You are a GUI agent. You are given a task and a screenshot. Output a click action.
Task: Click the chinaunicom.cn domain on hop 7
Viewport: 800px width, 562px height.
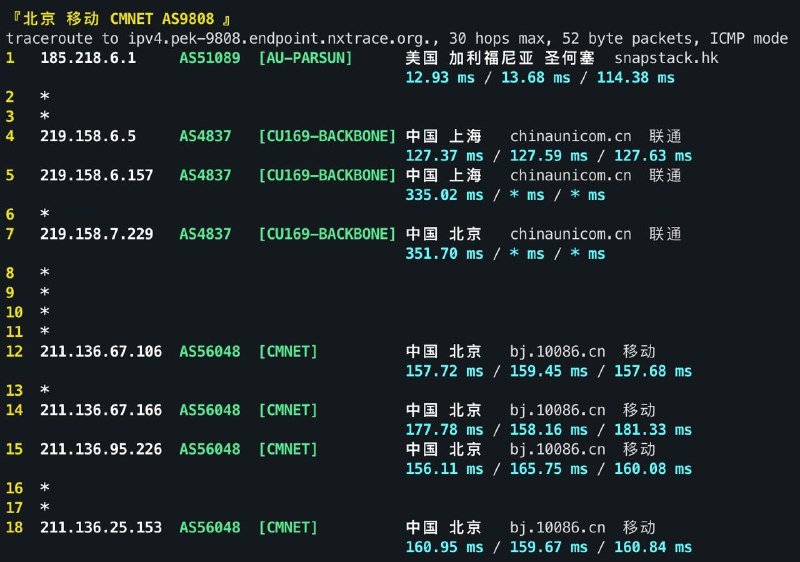tap(570, 234)
